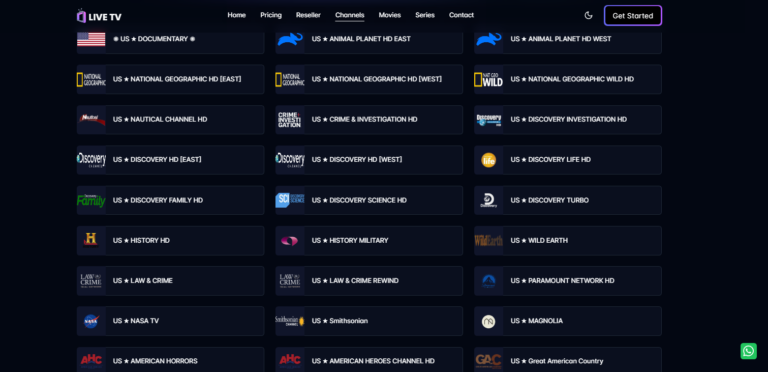This screenshot has height=372, width=768.
Task: Select US ★ LAW & CRIME REWIND text
Action: (x=355, y=280)
